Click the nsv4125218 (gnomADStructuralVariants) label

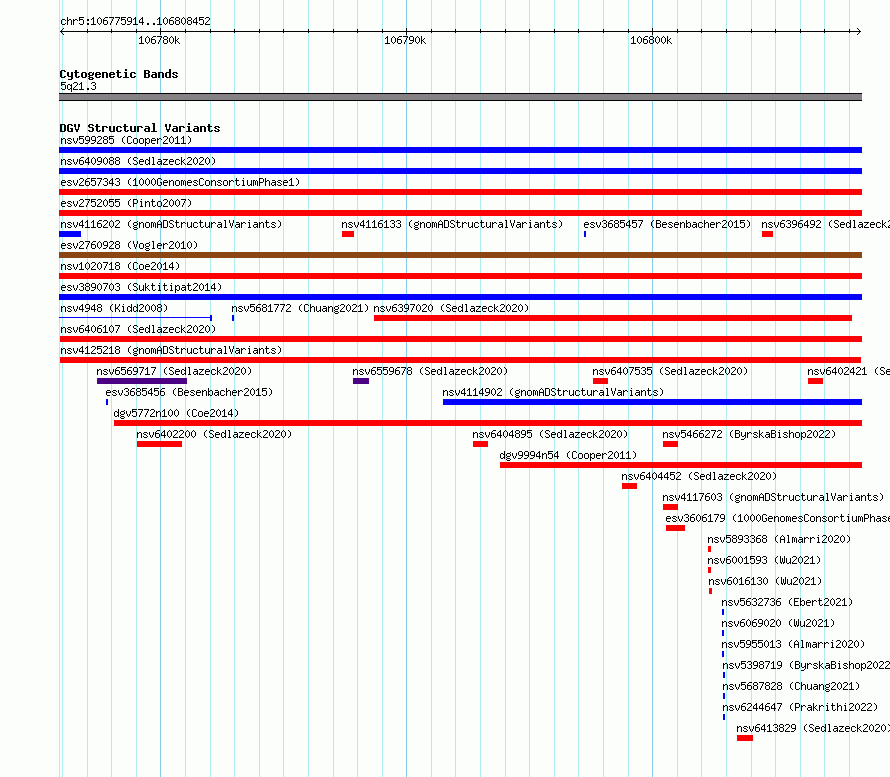[x=171, y=350]
